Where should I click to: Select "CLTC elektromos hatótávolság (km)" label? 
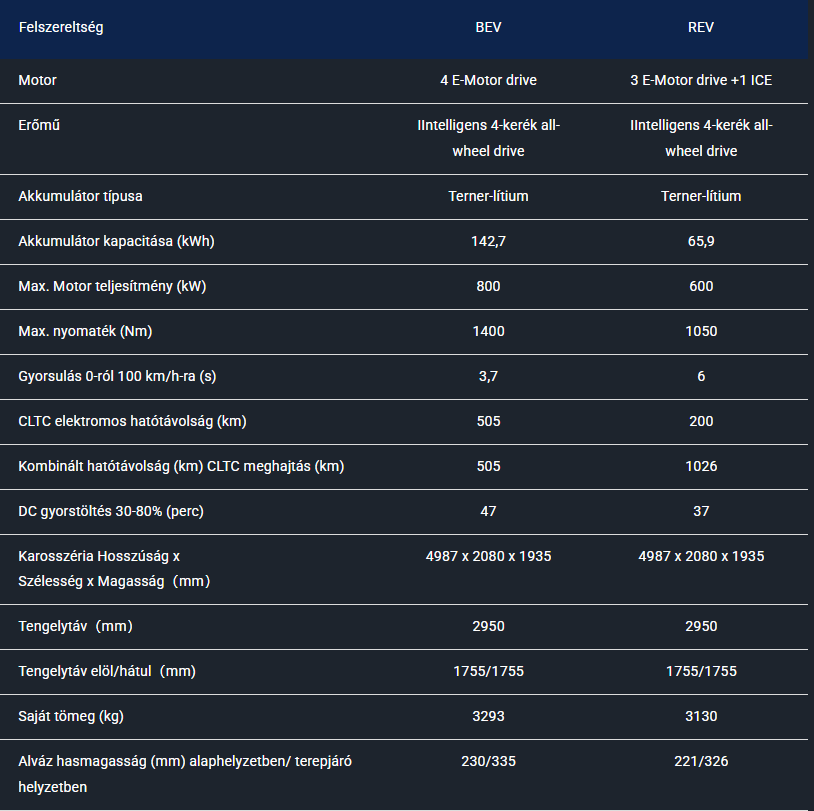click(132, 422)
